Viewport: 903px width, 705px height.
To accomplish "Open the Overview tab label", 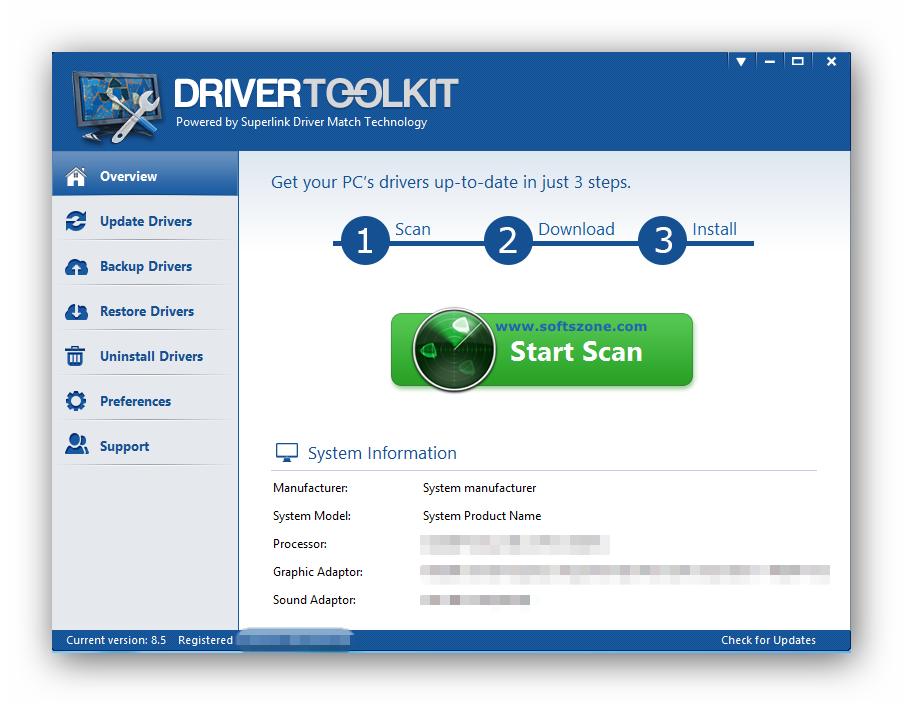I will (x=128, y=176).
